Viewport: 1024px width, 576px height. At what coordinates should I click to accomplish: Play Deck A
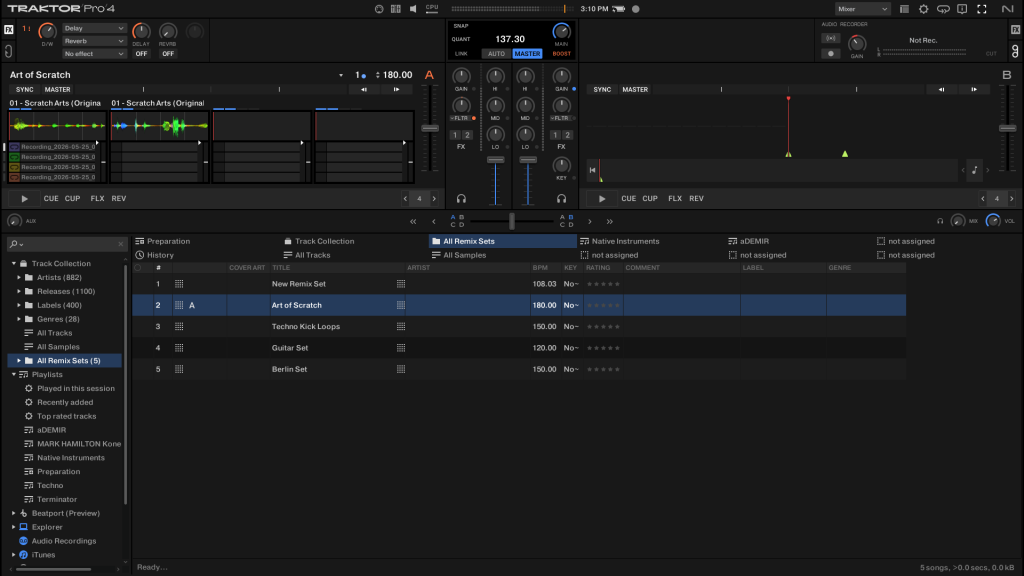click(24, 199)
